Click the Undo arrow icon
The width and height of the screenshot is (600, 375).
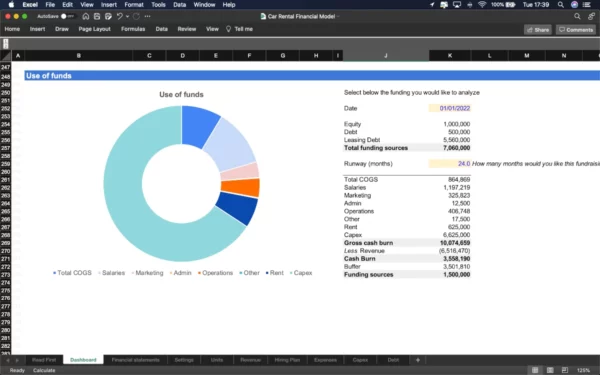[x=119, y=16]
